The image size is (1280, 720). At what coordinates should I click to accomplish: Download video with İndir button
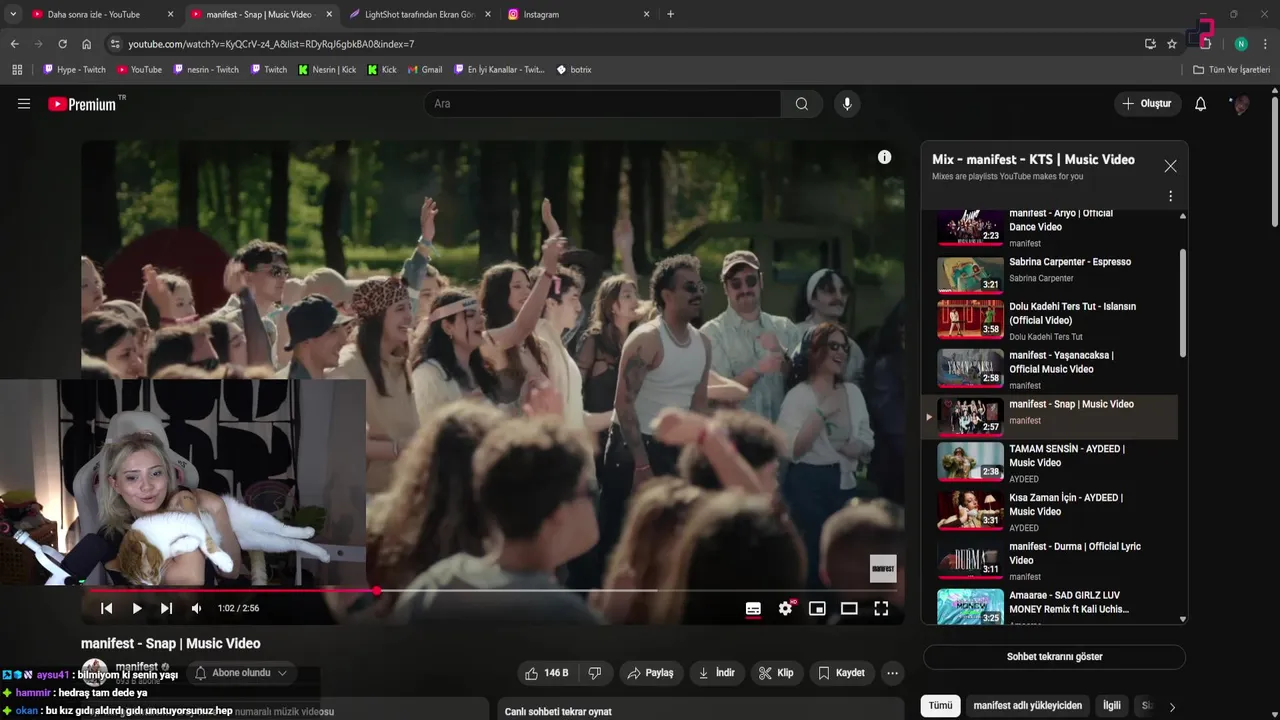click(x=717, y=673)
